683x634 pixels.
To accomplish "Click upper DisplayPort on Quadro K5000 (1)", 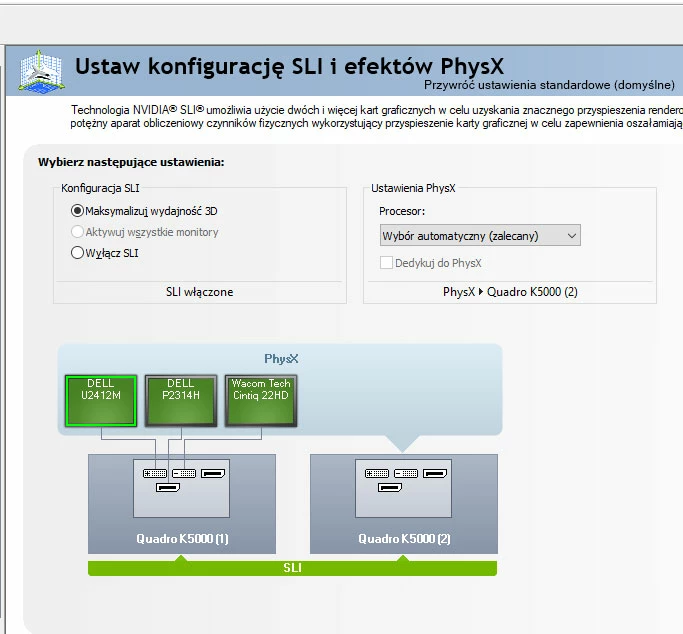I will [x=213, y=473].
